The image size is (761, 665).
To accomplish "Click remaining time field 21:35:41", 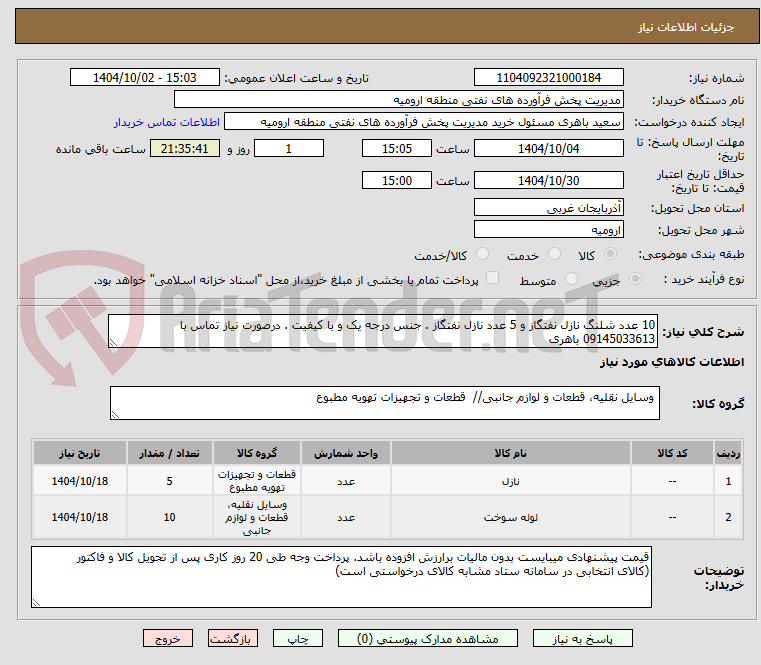I will tap(184, 148).
